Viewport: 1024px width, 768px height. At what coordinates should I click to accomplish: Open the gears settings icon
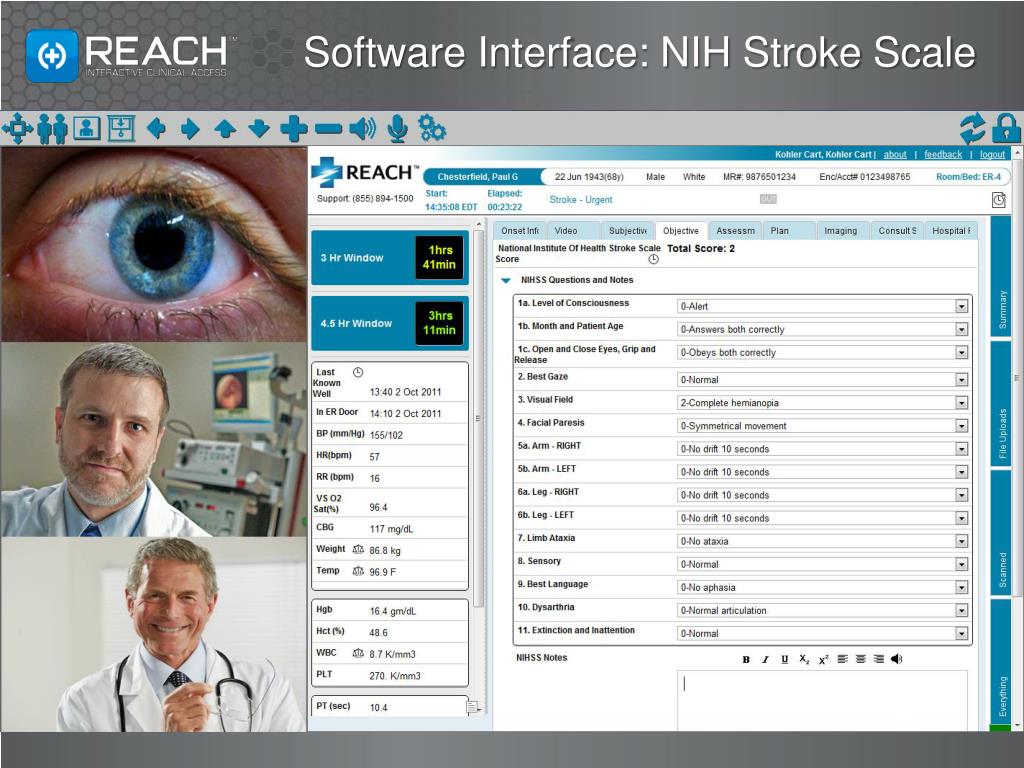pos(432,128)
